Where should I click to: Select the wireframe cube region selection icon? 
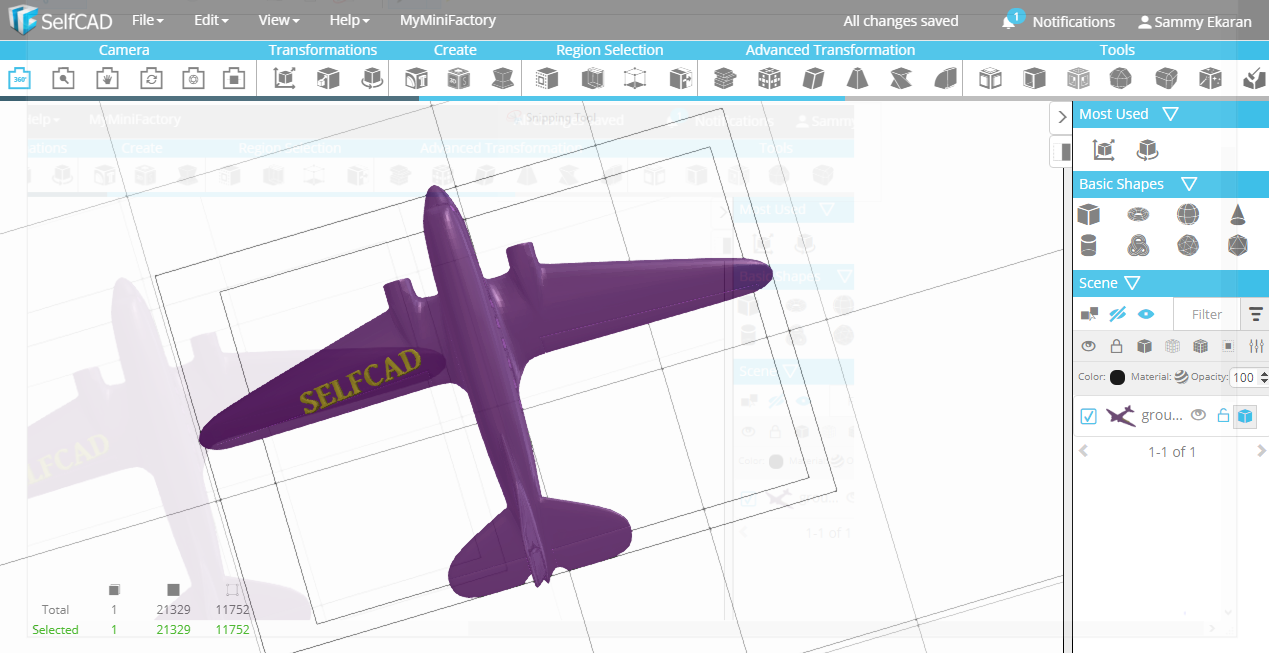point(635,78)
